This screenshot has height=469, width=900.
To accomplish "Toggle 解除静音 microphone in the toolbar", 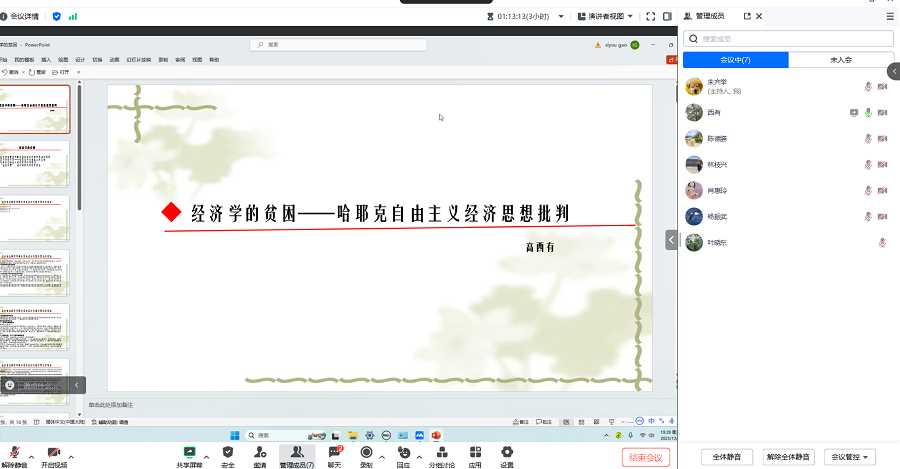I will [13, 454].
